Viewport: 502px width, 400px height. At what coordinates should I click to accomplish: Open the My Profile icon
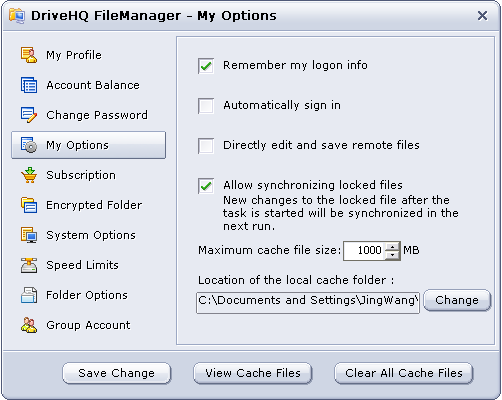pos(29,55)
